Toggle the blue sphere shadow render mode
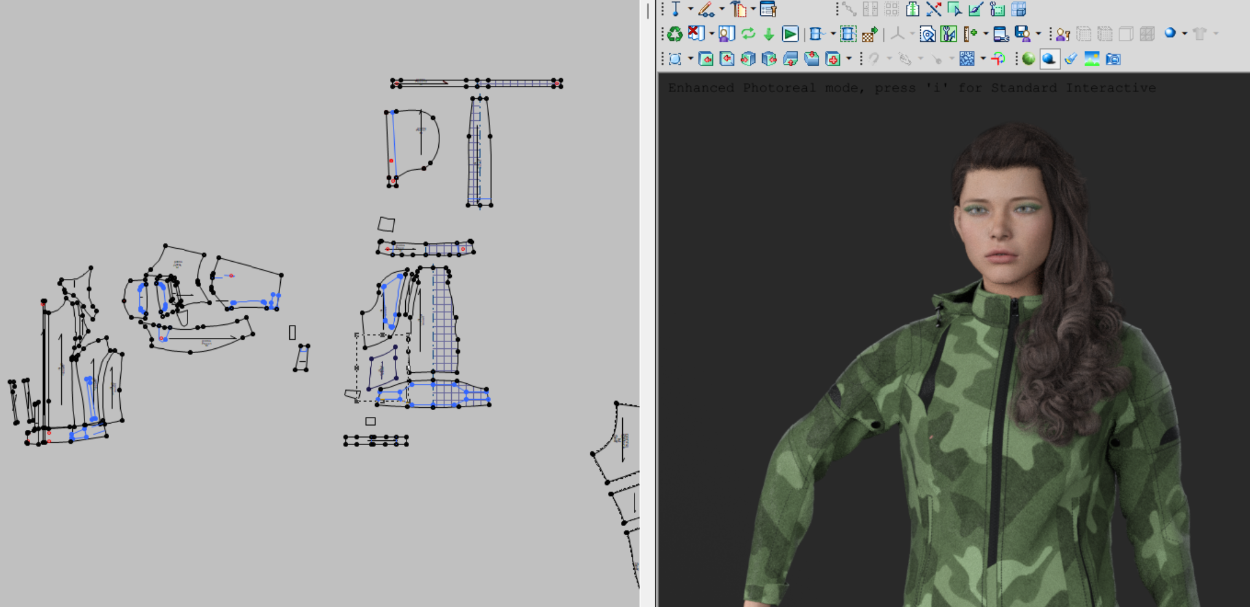 [x=1049, y=59]
